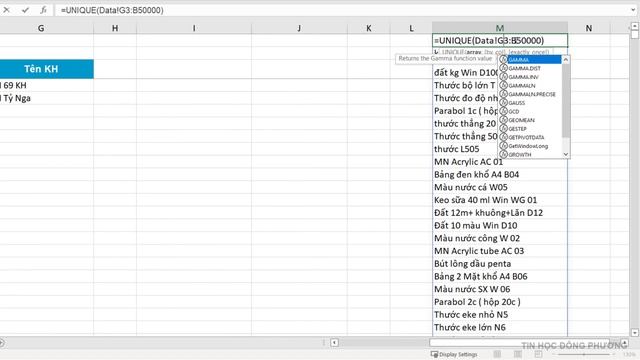Select column J header

pyautogui.click(x=299, y=28)
